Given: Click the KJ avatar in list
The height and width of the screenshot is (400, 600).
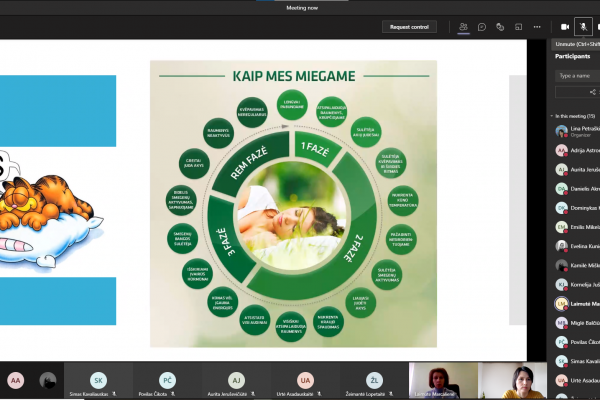Looking at the screenshot, I should 561,284.
